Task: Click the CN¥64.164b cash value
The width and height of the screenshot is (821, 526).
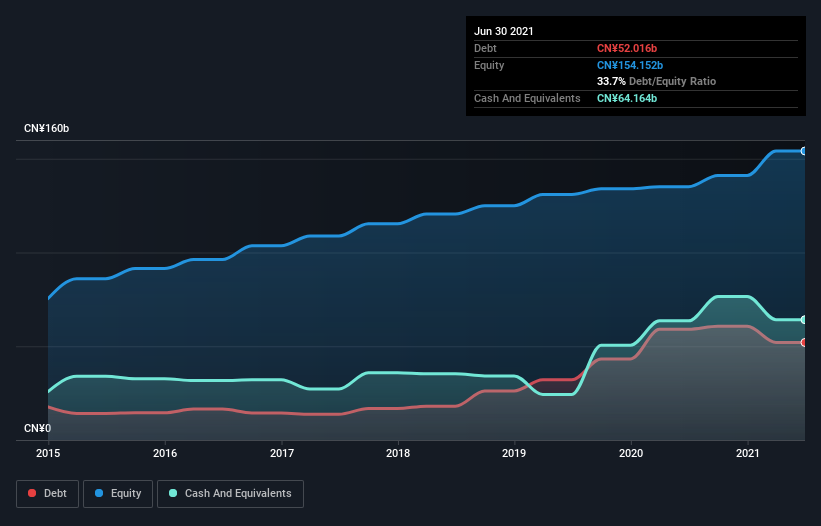Action: [627, 98]
